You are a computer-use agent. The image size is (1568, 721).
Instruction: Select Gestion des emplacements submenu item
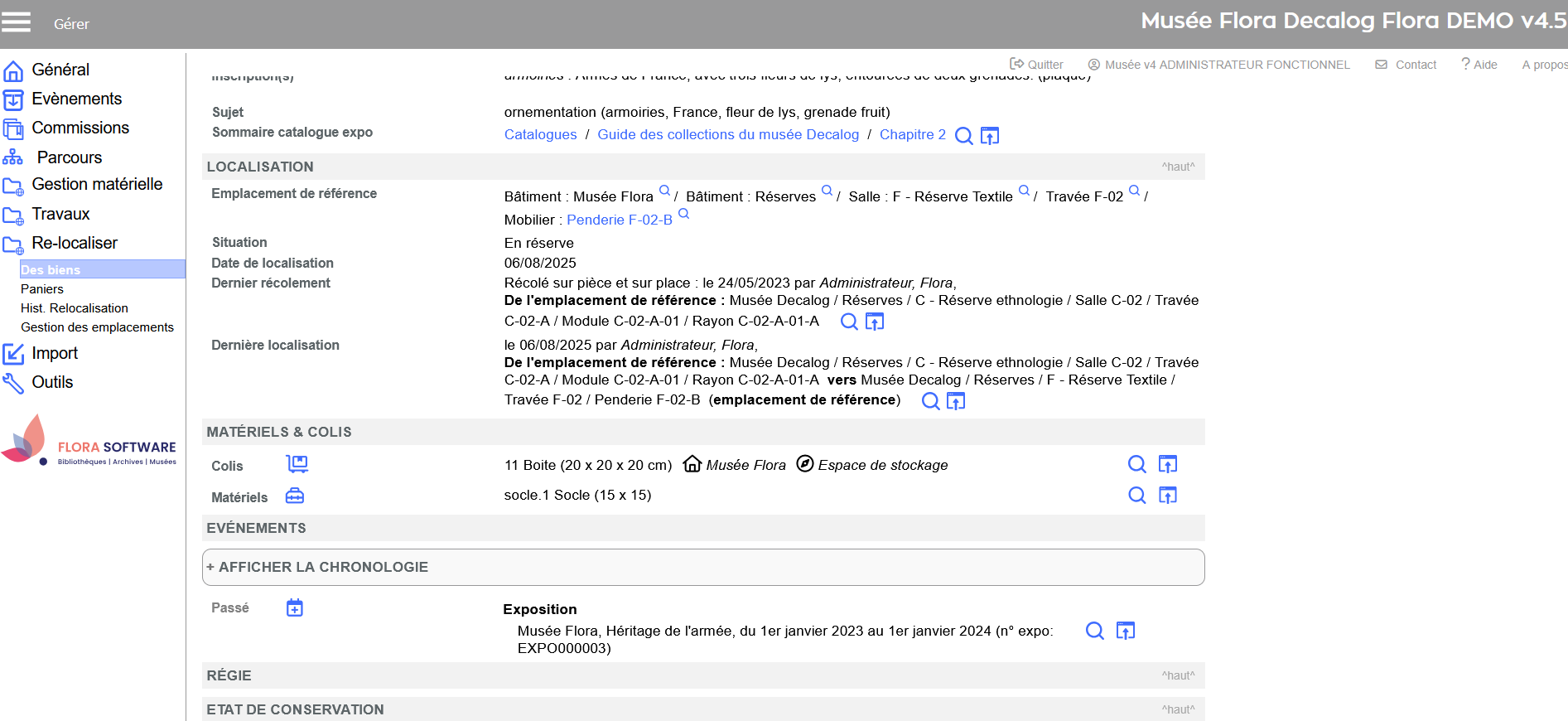coord(97,327)
